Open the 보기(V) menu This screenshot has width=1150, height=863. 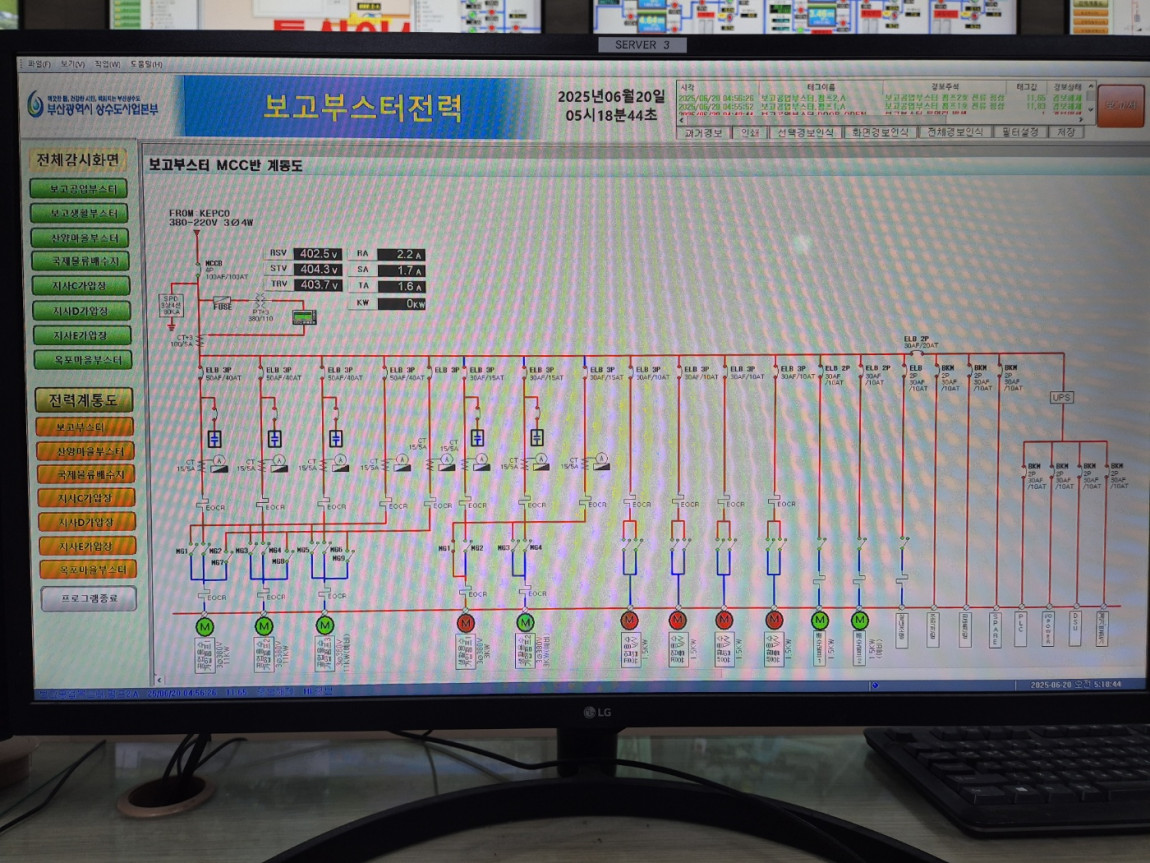coord(73,65)
